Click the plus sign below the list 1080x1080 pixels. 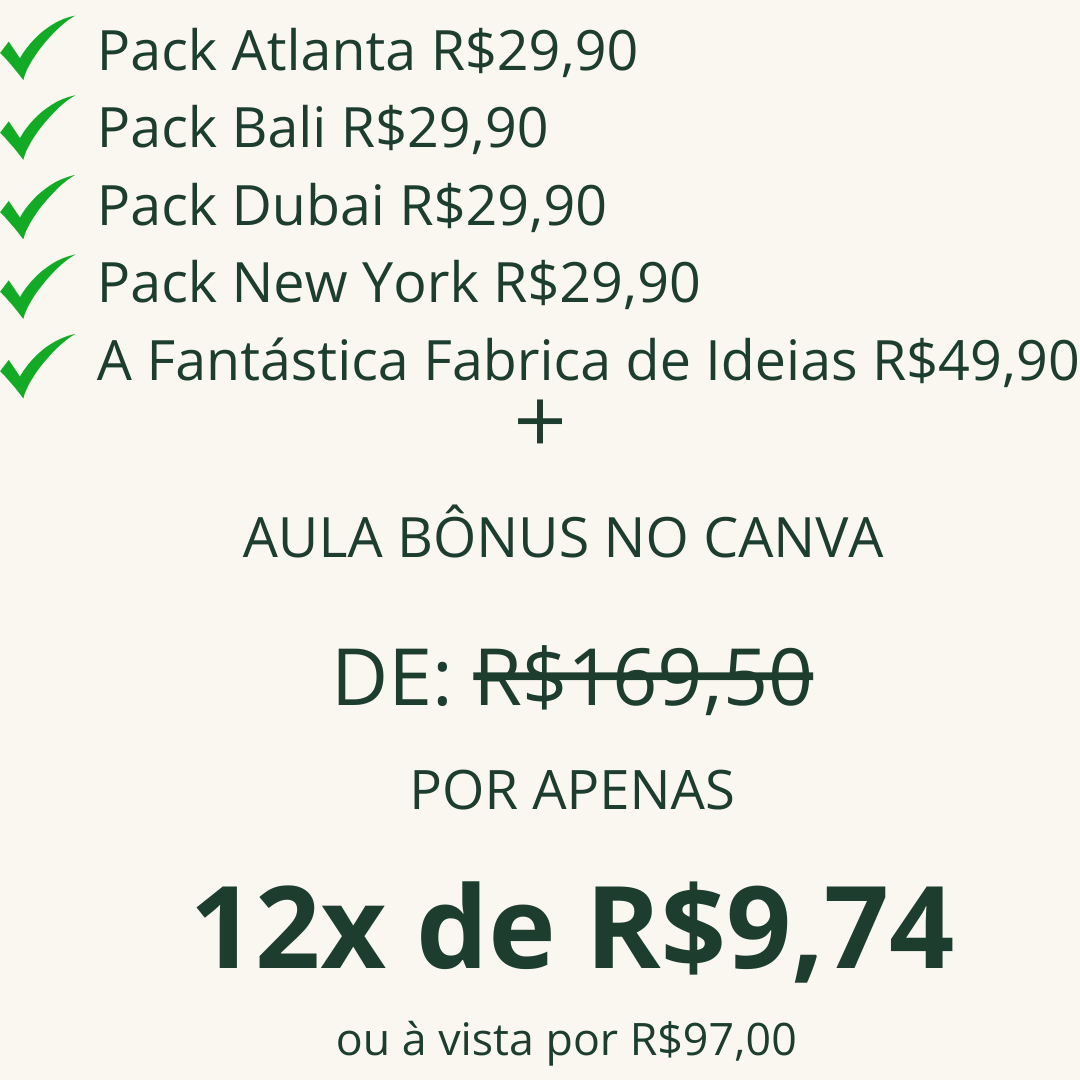pos(539,422)
